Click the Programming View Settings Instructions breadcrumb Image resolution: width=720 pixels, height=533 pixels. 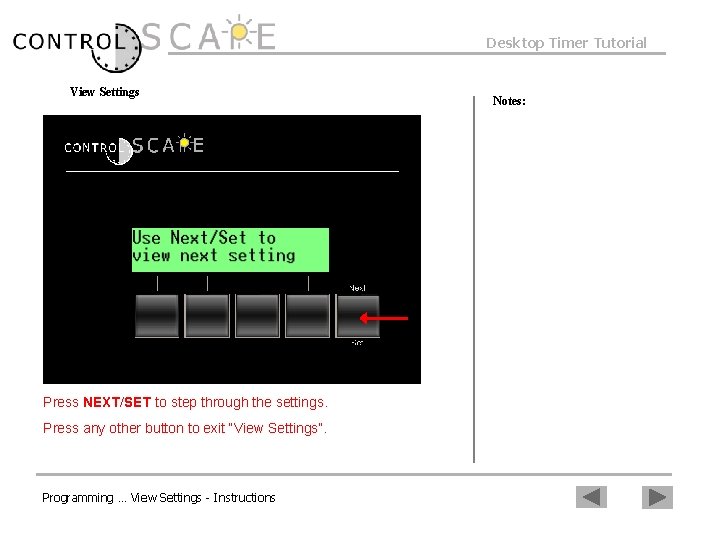coord(158,498)
